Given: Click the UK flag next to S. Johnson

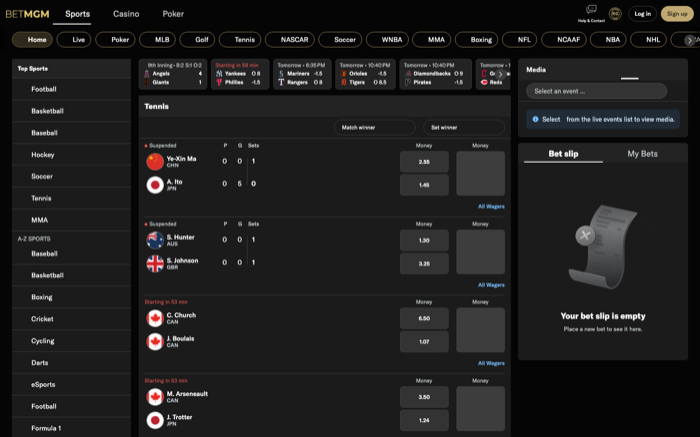Looking at the screenshot, I should point(155,263).
